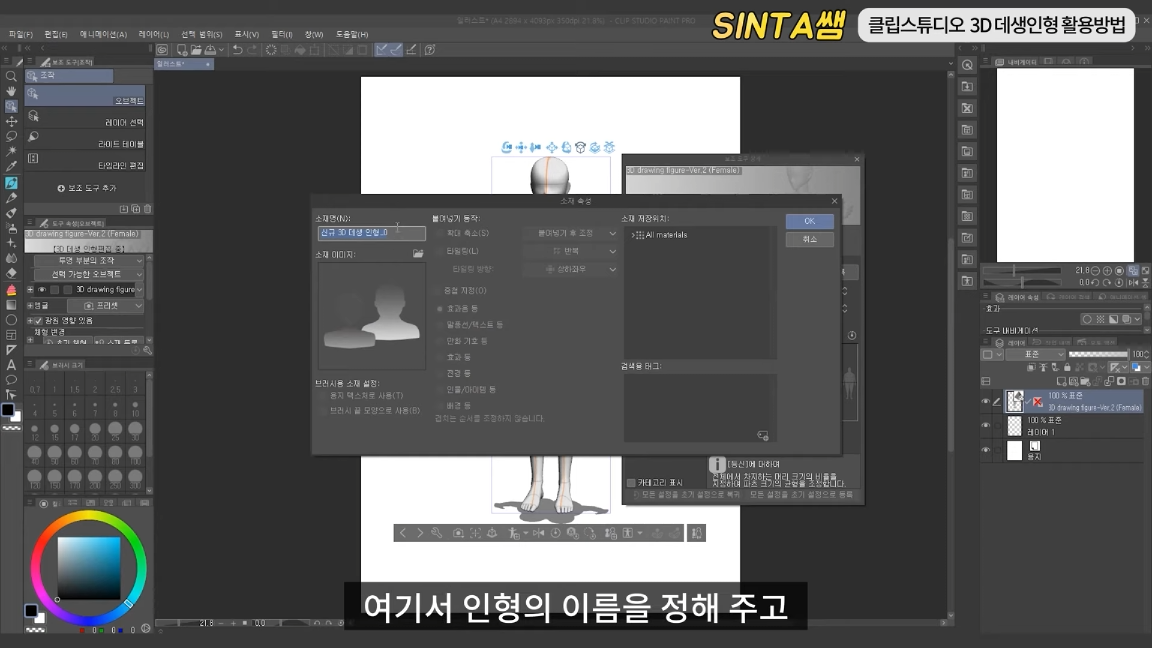This screenshot has height=648, width=1152.
Task: Zoom in navigator plus icon
Action: 1107,270
